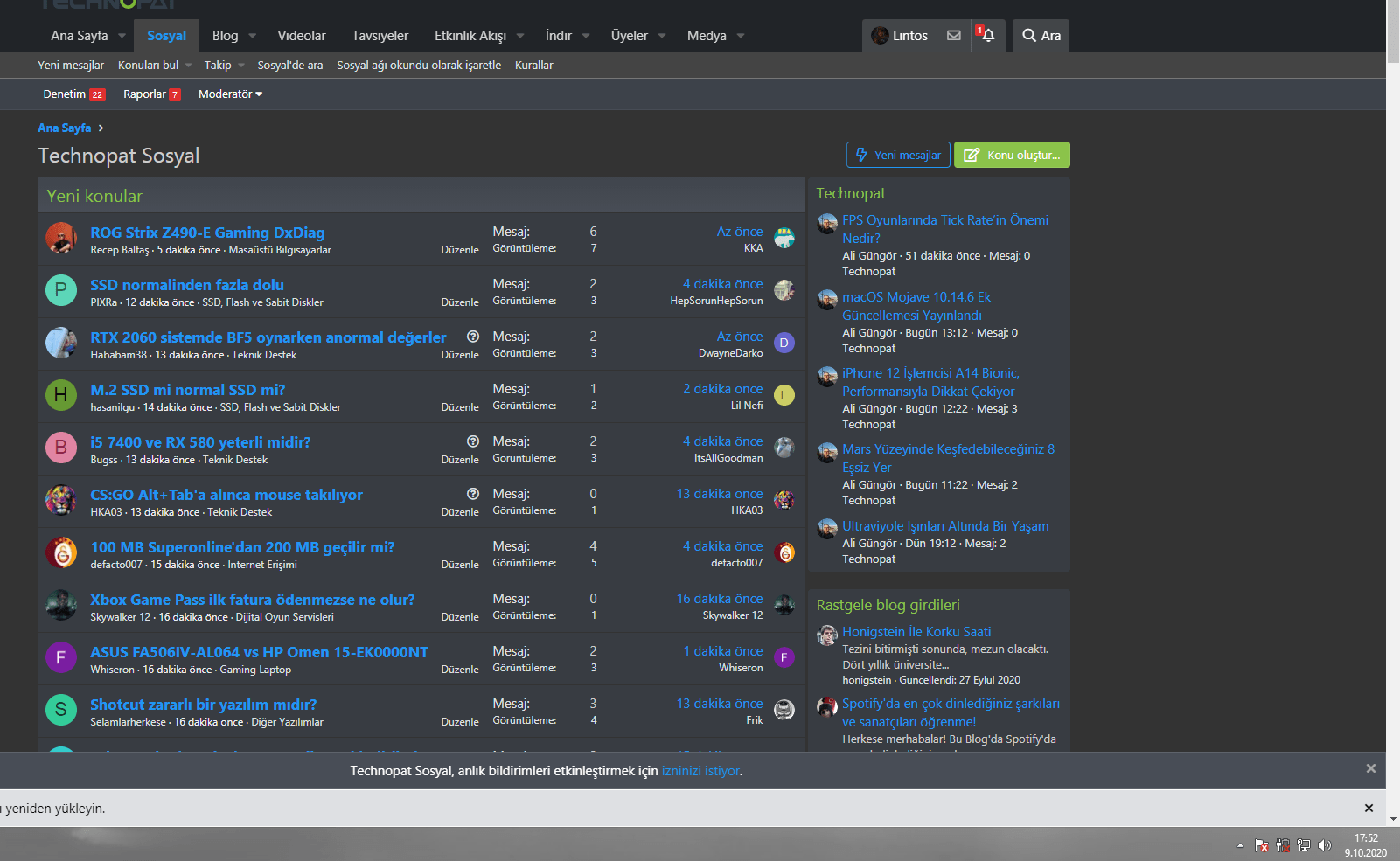The image size is (1400, 861).
Task: Click hasanilgu's green H avatar
Action: coord(61,395)
